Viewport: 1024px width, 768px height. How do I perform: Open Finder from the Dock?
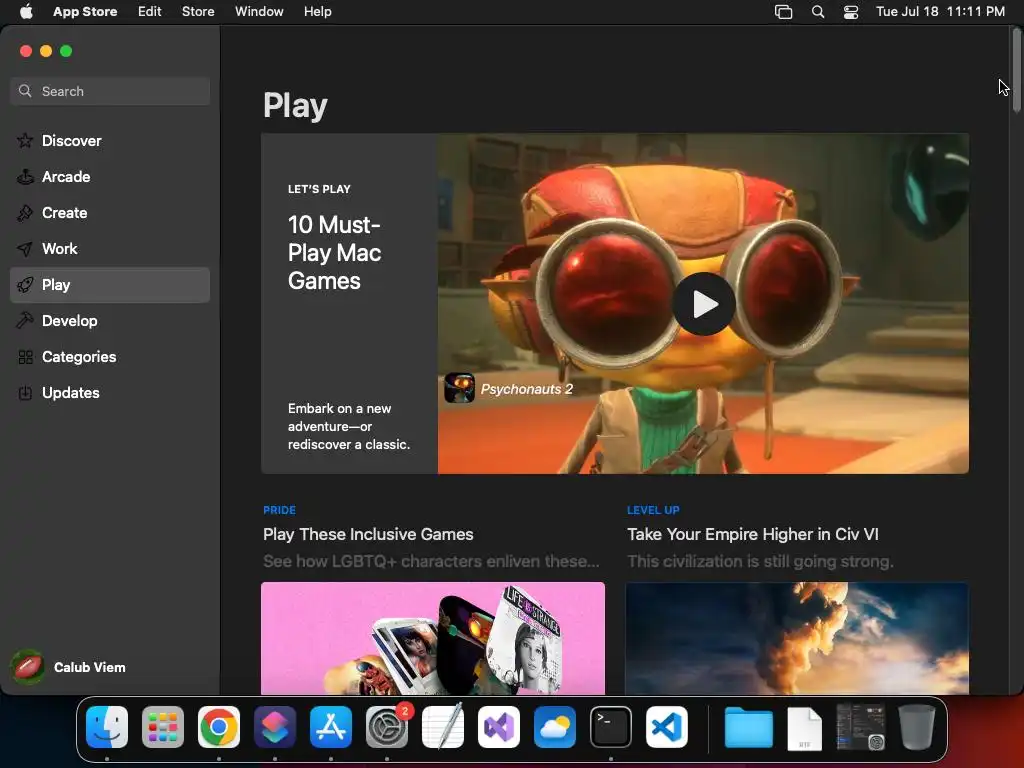(x=107, y=727)
